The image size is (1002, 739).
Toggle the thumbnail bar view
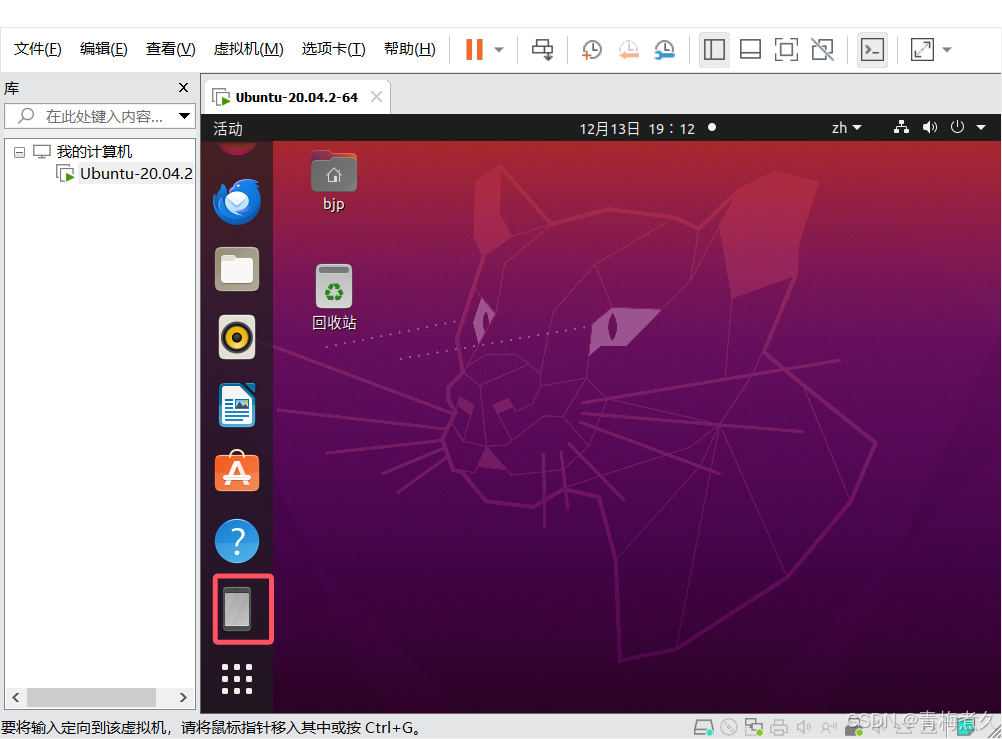(x=750, y=49)
